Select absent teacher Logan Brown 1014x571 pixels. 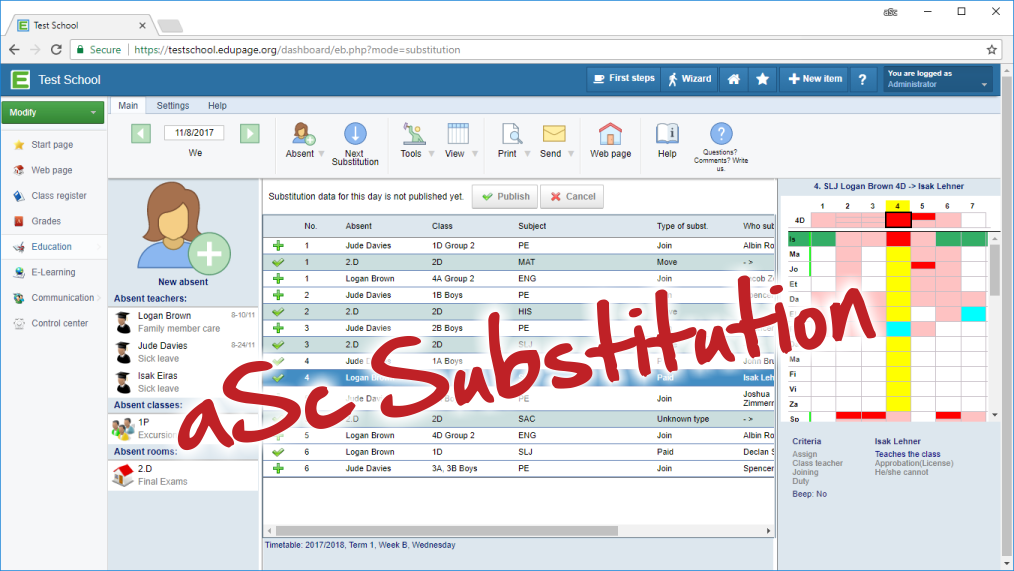pos(184,322)
